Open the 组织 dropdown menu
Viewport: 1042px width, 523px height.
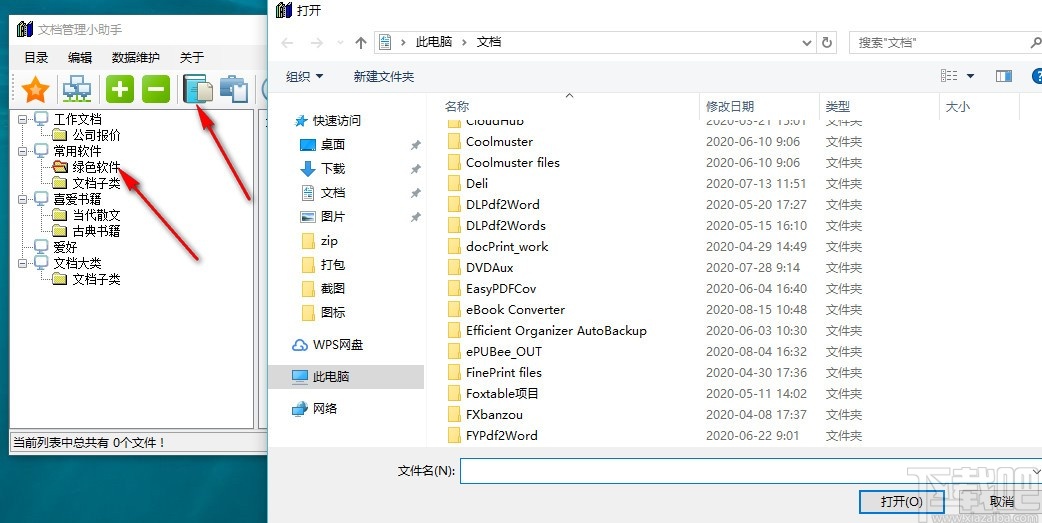click(x=304, y=76)
